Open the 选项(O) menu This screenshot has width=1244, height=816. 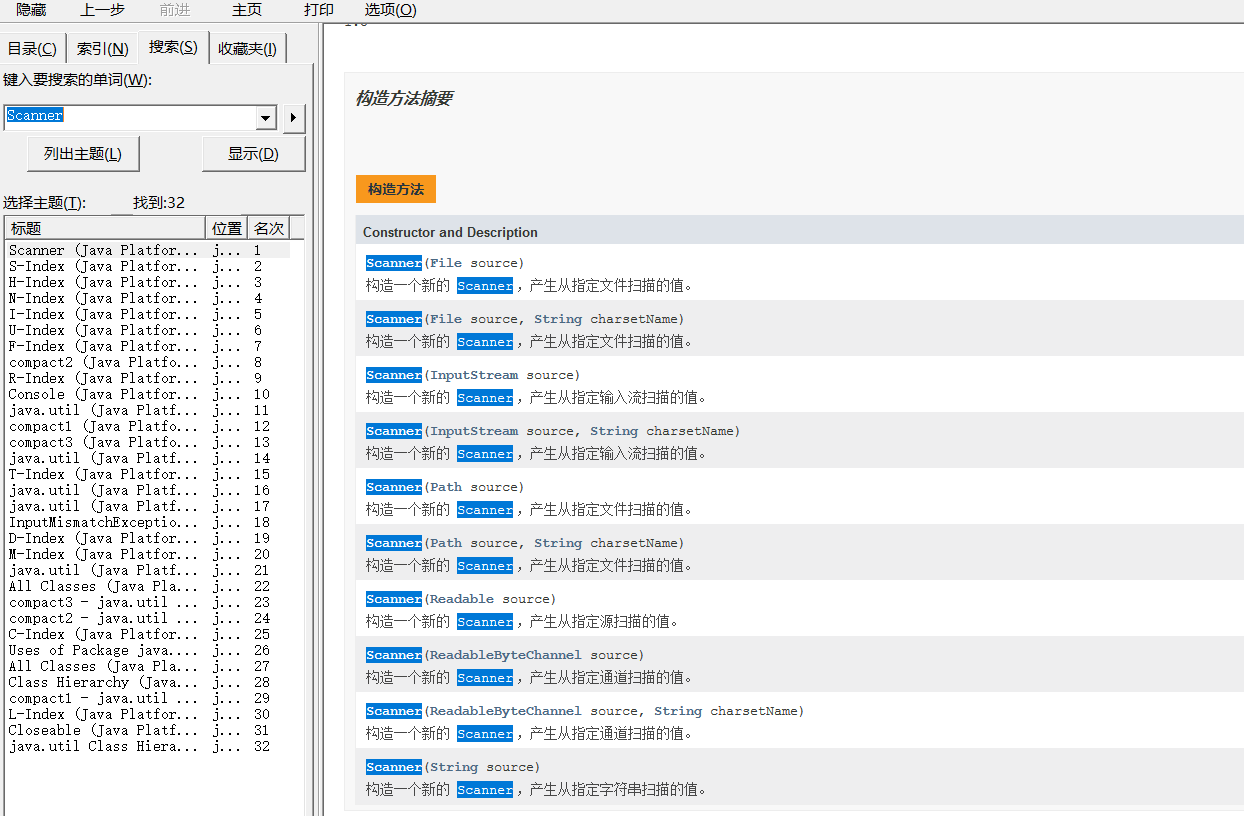tap(390, 10)
